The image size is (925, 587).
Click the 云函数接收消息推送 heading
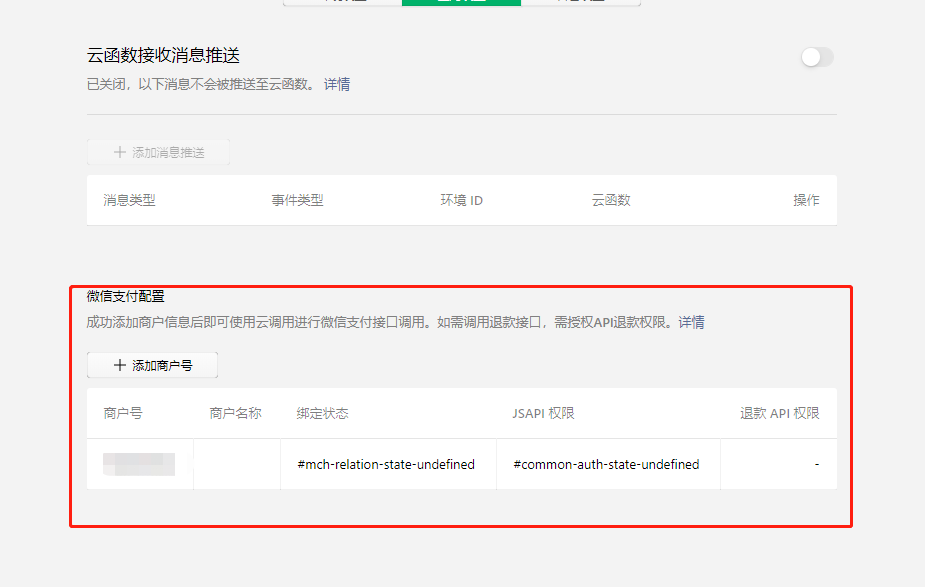(163, 55)
